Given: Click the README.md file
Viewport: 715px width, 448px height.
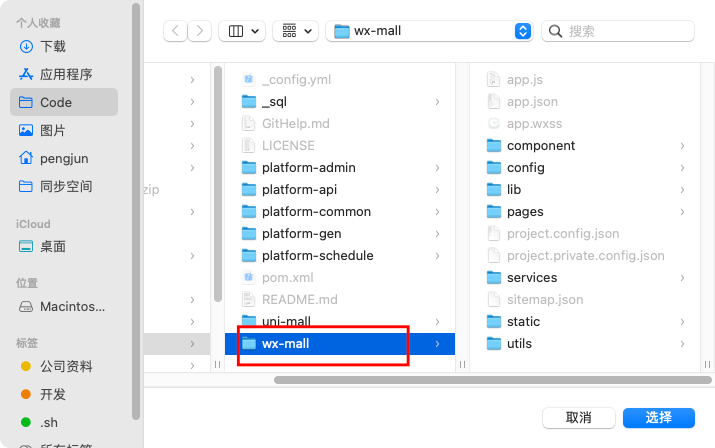Looking at the screenshot, I should click(x=340, y=299).
